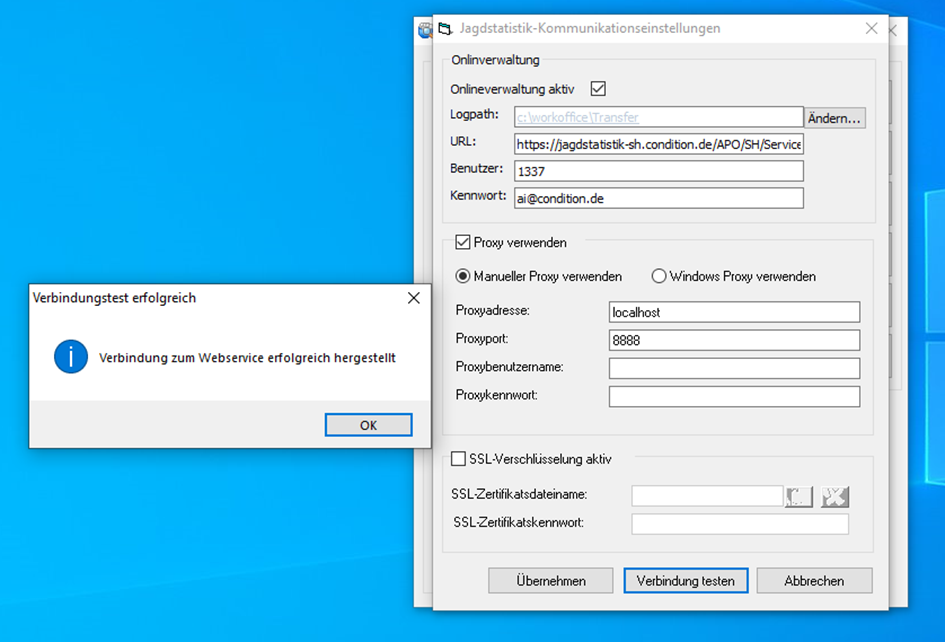945x642 pixels.
Task: Click the Verbindung testen button
Action: tap(685, 581)
